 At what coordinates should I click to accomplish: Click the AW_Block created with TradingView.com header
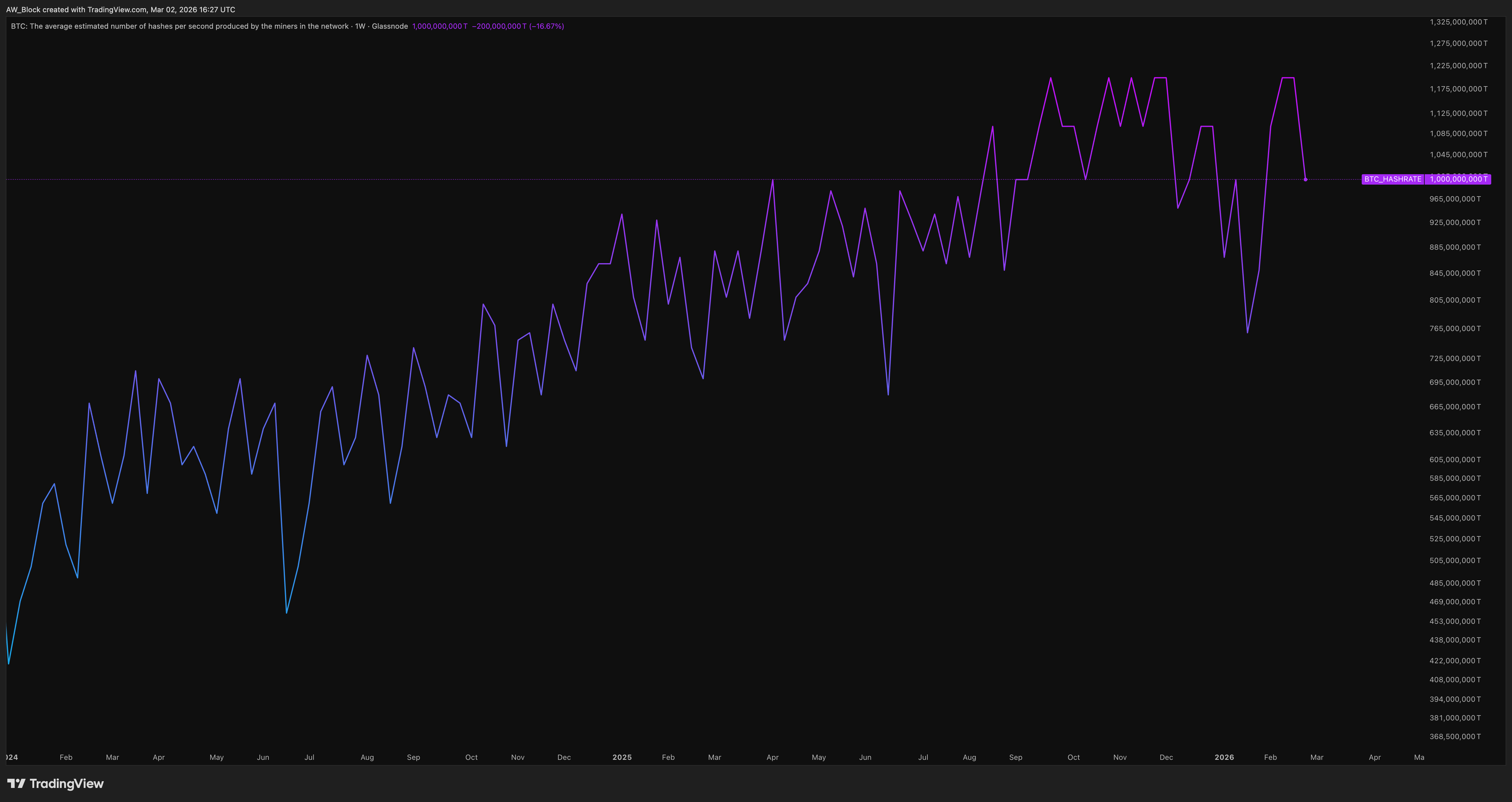click(120, 9)
